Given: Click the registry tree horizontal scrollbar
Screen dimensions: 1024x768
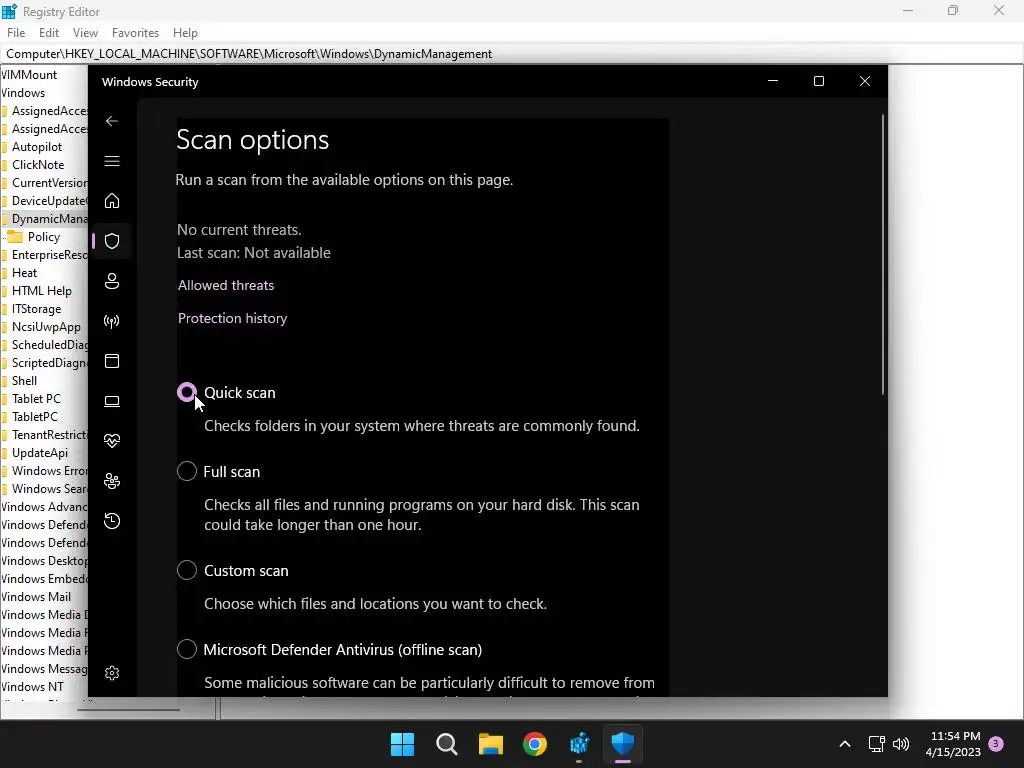Looking at the screenshot, I should pos(128,709).
